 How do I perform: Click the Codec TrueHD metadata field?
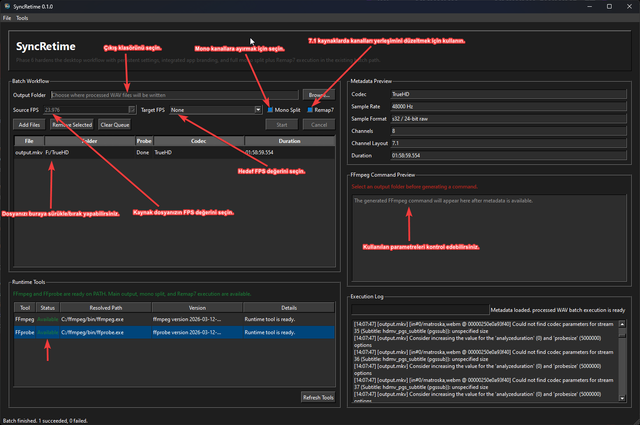(508, 94)
